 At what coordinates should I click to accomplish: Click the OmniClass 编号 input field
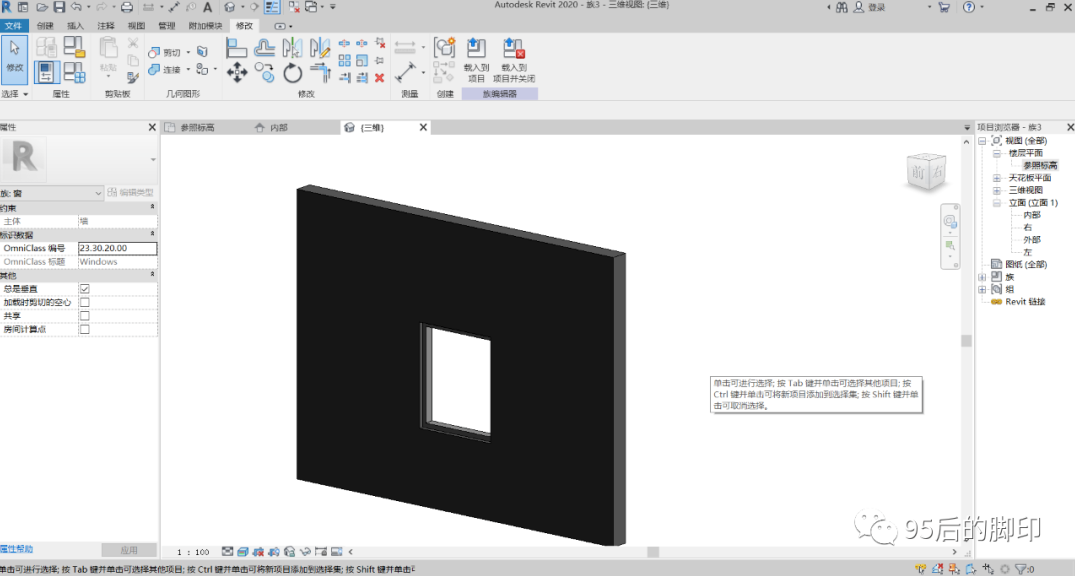[117, 248]
